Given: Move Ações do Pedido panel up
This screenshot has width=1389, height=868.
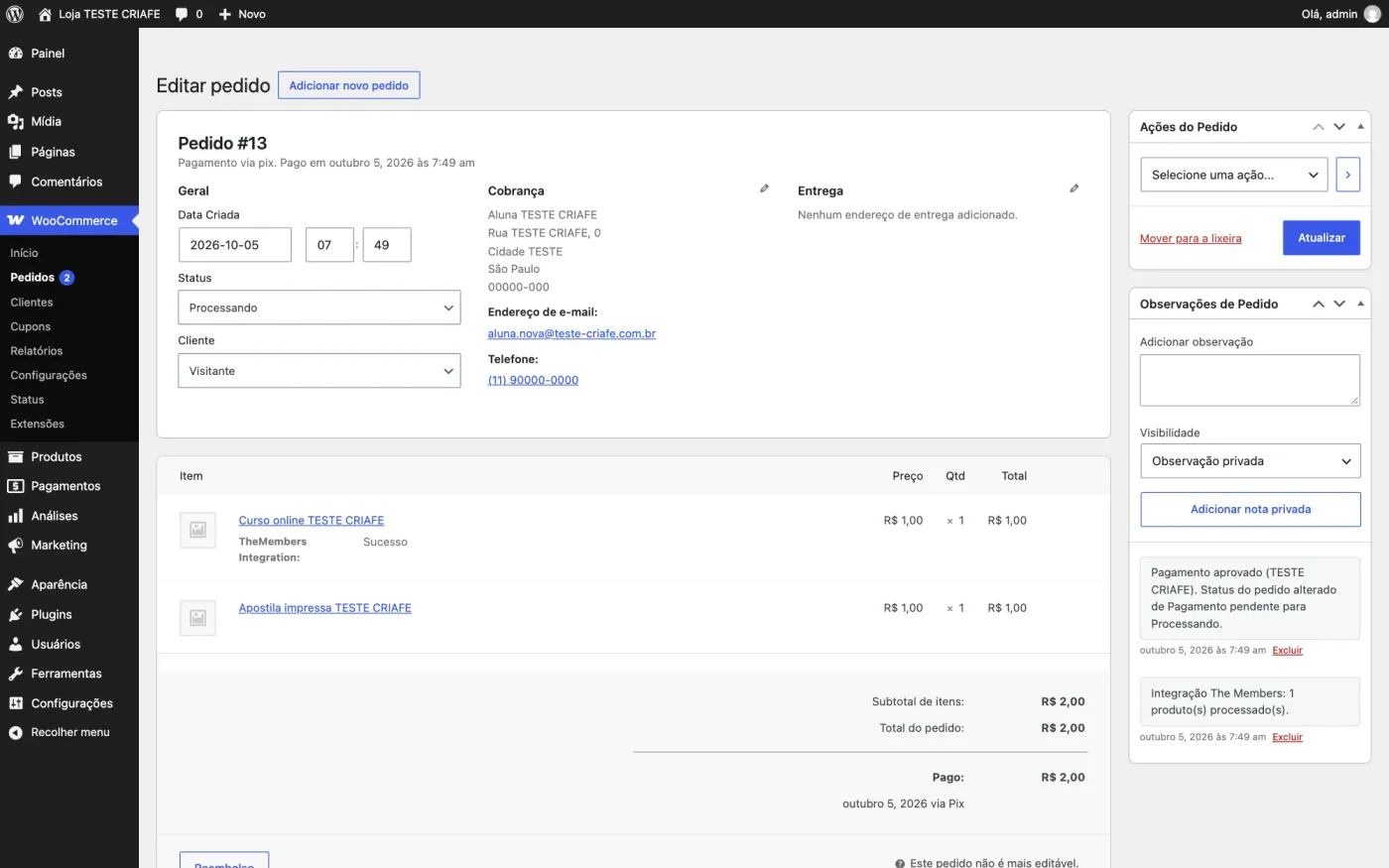Looking at the screenshot, I should point(1319,127).
